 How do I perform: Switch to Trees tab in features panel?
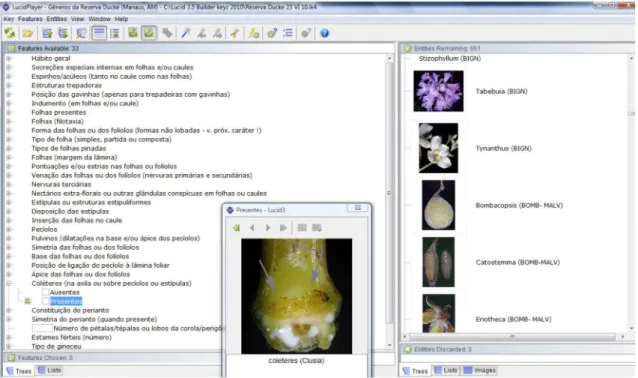[19, 371]
